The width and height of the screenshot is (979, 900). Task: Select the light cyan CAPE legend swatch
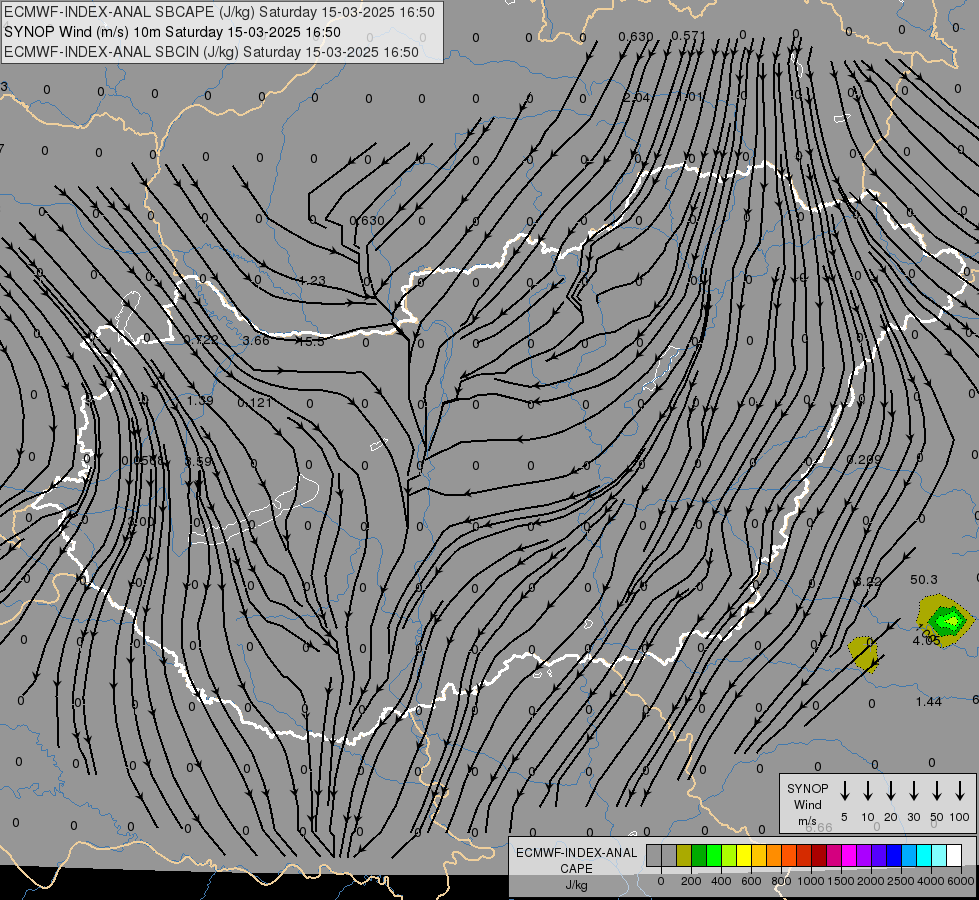938,856
